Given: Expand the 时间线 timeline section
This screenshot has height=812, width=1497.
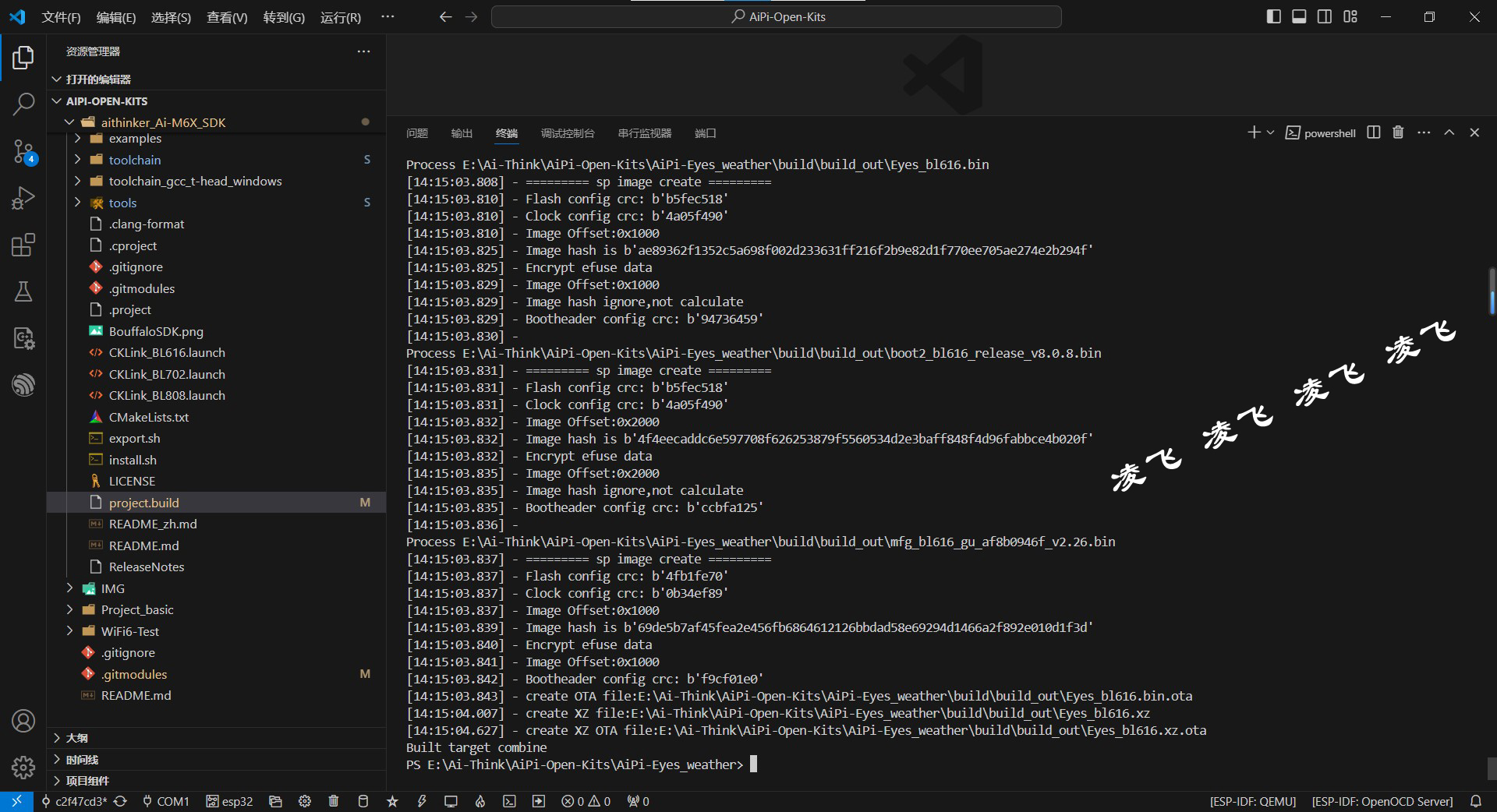Looking at the screenshot, I should point(217,760).
